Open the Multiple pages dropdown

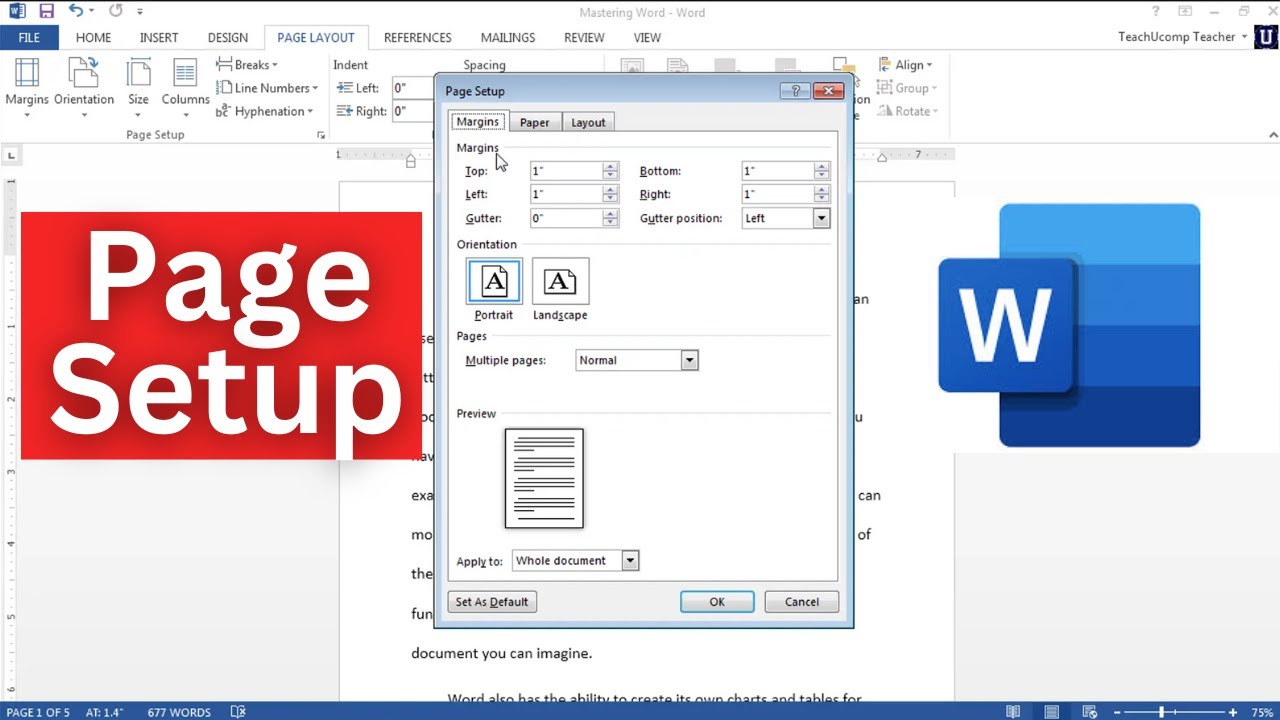pos(637,360)
